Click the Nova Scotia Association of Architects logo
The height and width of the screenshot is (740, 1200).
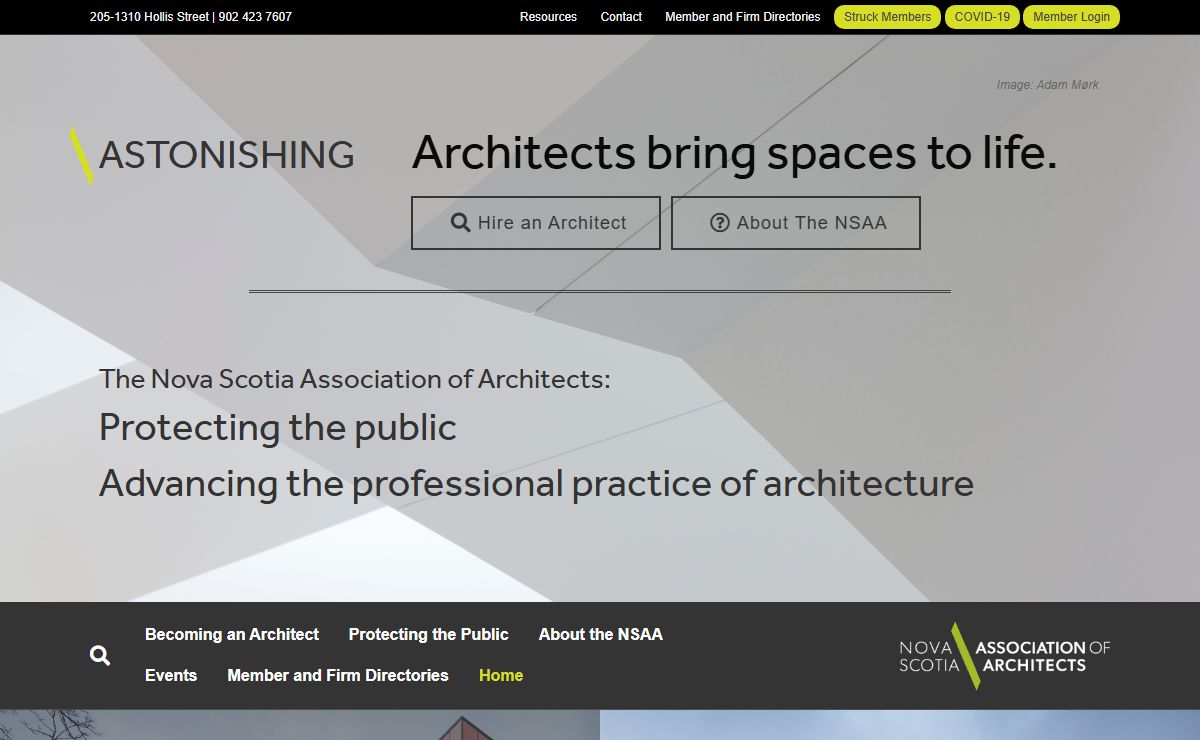[1004, 656]
